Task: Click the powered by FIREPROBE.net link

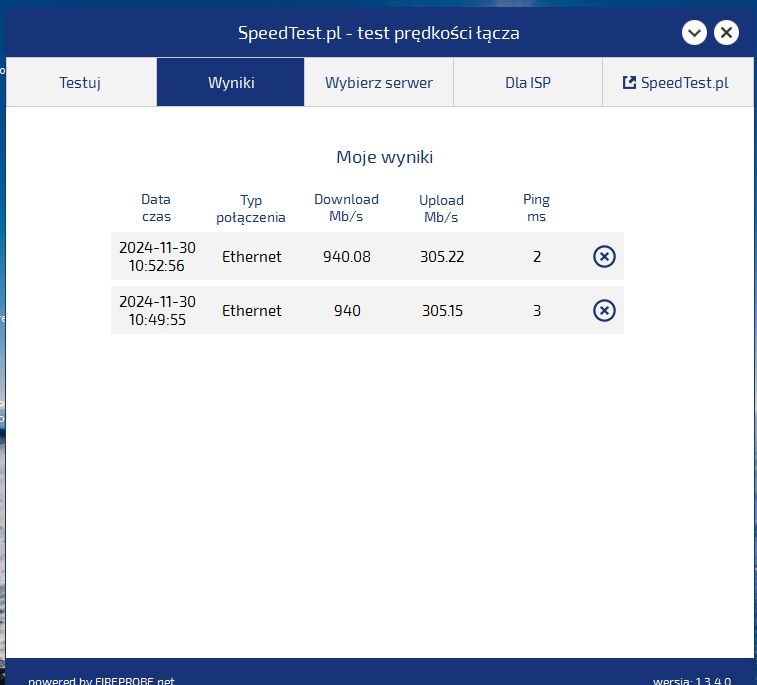Action: [101, 680]
